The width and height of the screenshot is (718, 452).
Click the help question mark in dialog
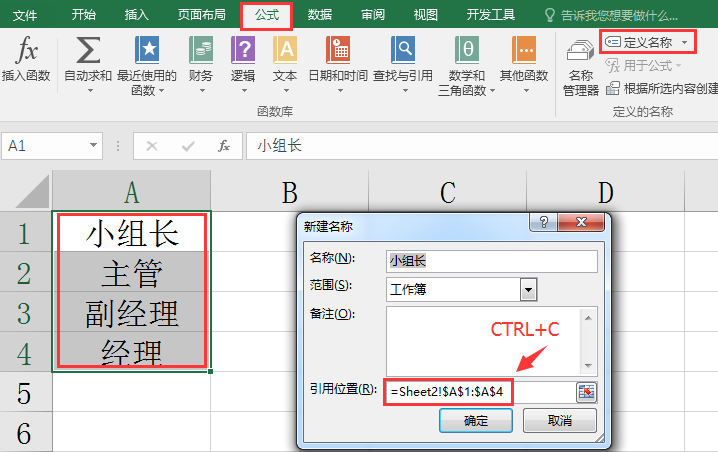pos(544,223)
